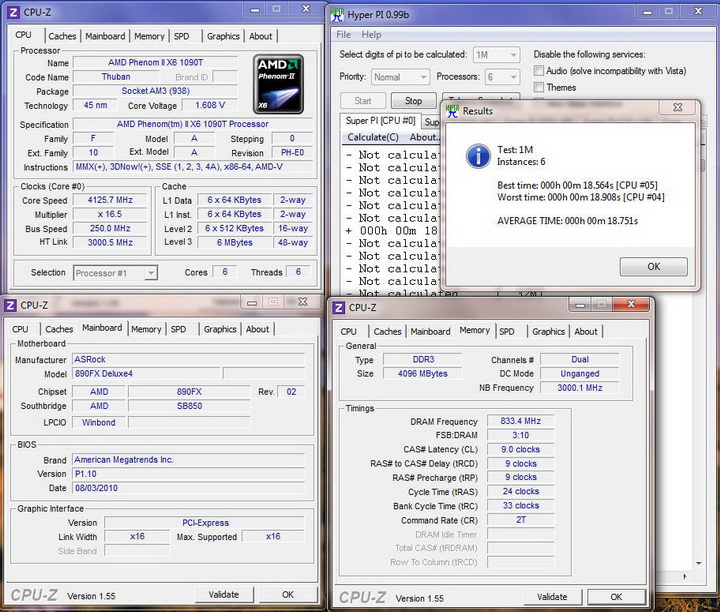Select About tab in the Memory CPU-Z window
This screenshot has height=612, width=720.
586,331
